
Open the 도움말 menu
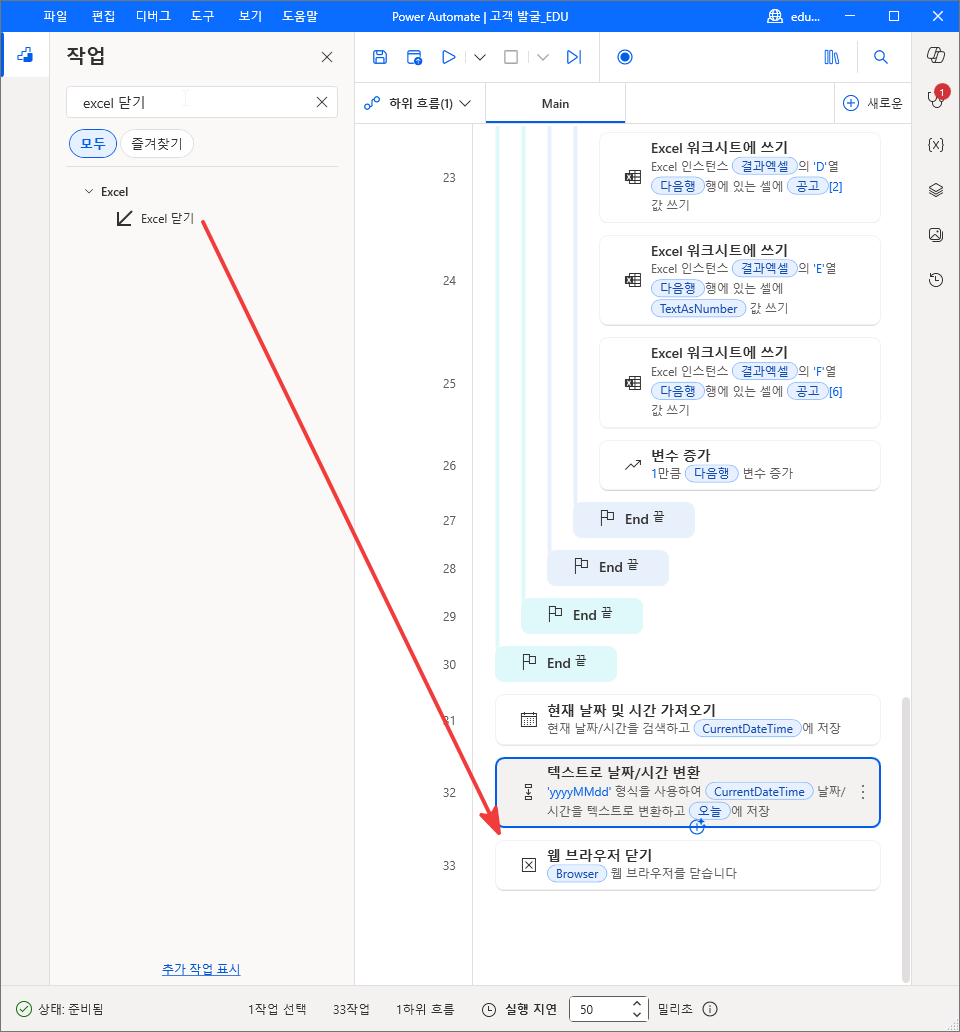299,16
